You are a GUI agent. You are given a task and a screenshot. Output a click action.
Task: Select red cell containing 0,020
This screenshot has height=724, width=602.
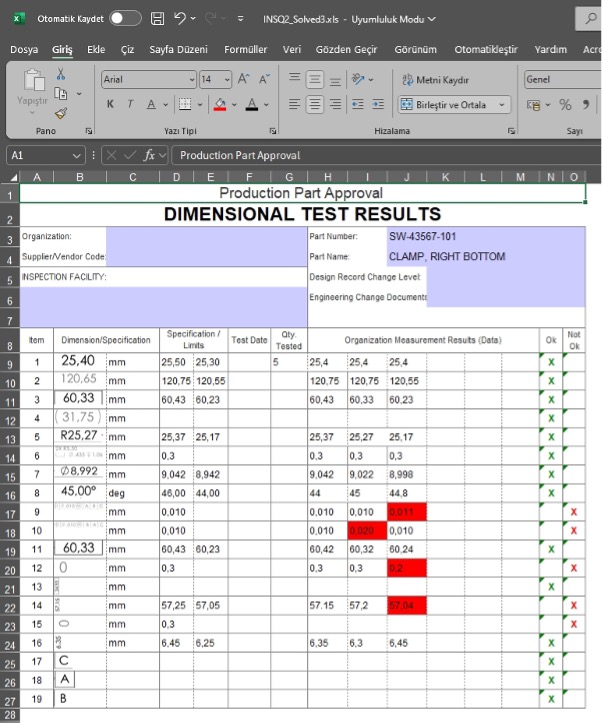click(x=367, y=531)
